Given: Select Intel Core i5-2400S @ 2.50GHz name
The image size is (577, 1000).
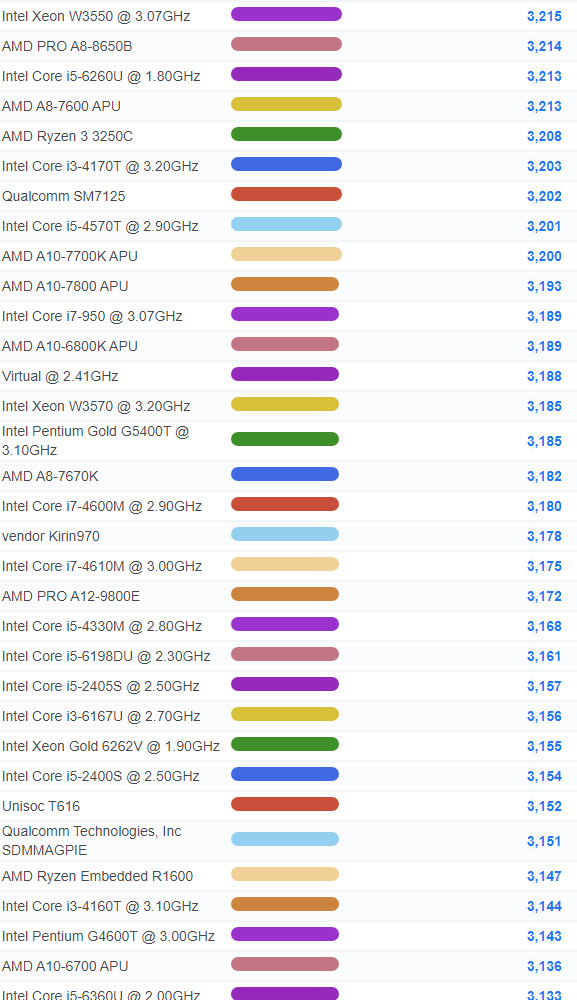Looking at the screenshot, I should [101, 776].
